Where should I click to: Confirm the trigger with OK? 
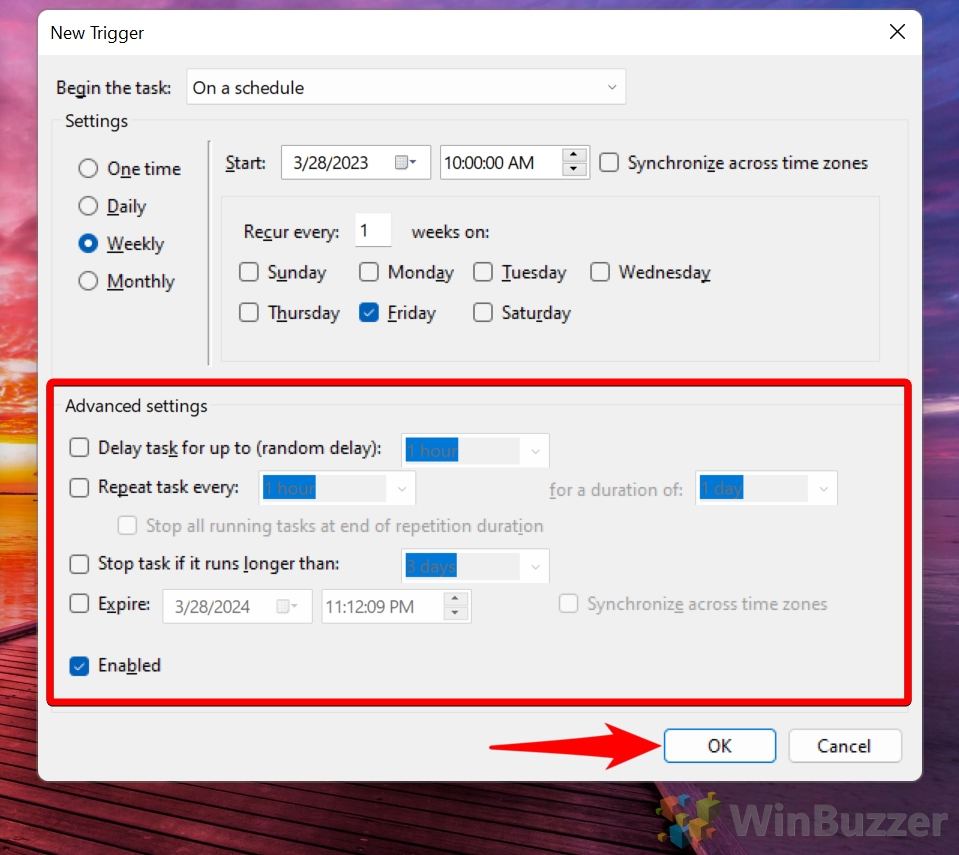(x=719, y=745)
